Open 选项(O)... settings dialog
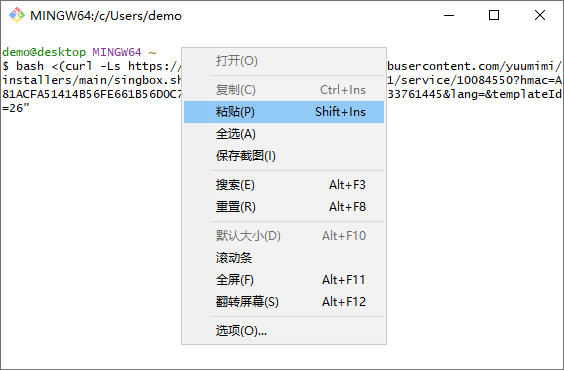Viewport: 564px width, 370px height. [x=284, y=331]
